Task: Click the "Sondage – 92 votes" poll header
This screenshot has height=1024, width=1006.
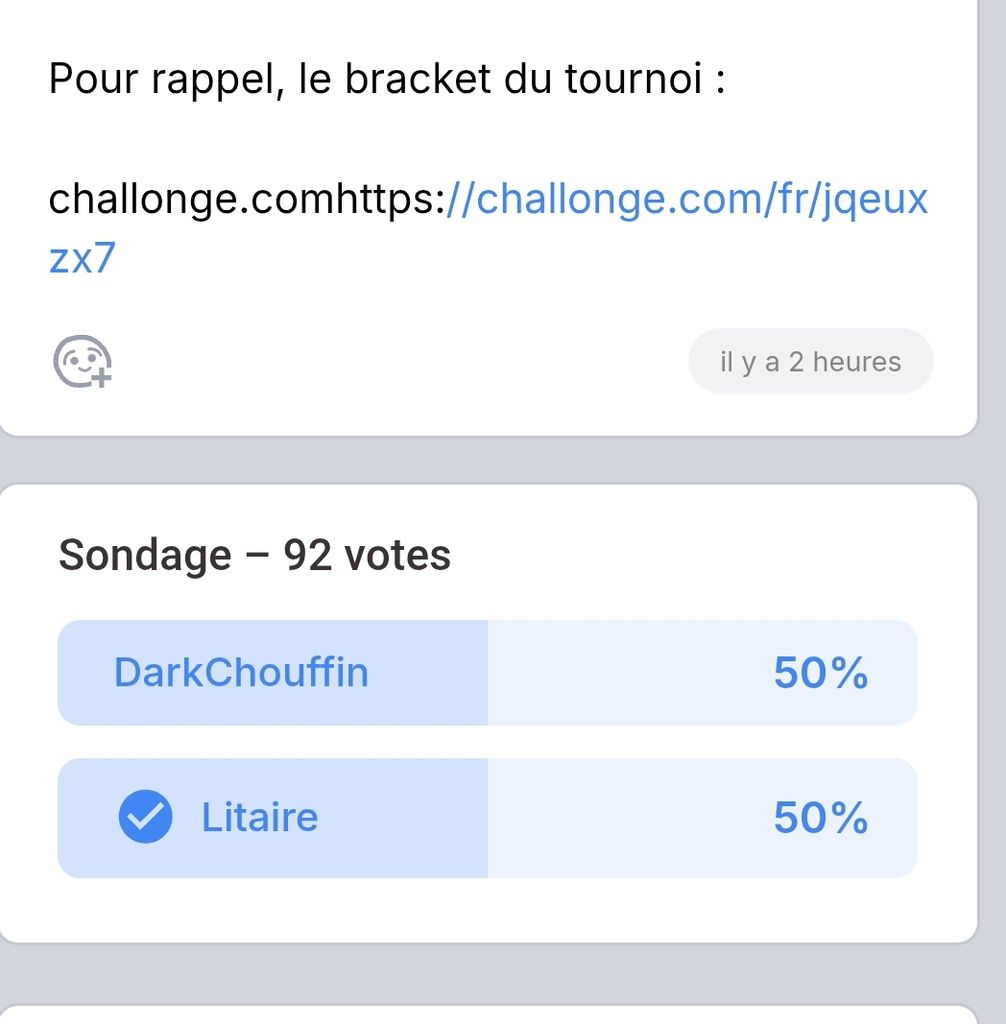Action: click(x=254, y=554)
